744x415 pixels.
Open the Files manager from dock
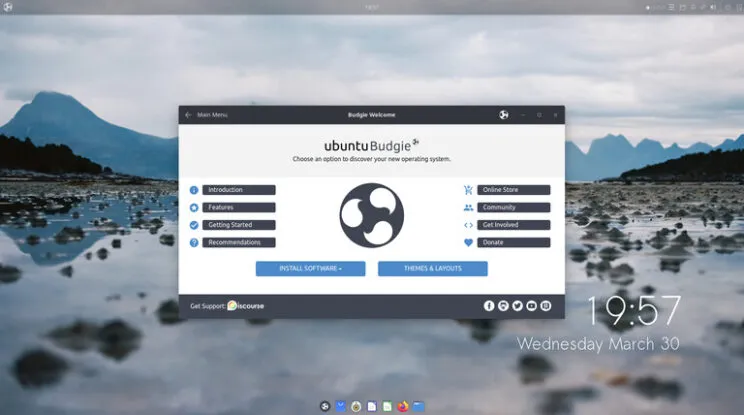coord(418,406)
